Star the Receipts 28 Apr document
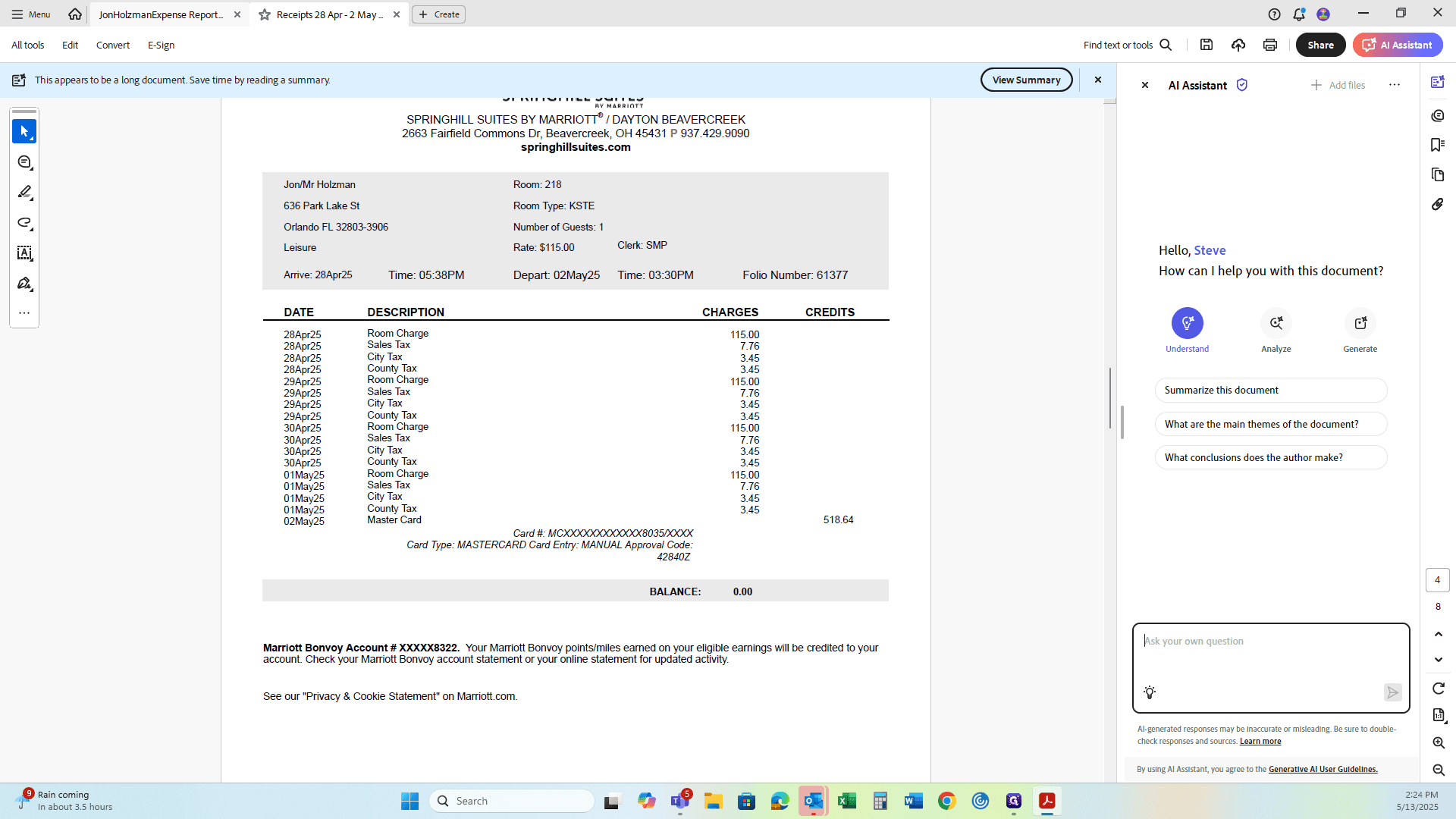The height and width of the screenshot is (819, 1456). pos(265,14)
